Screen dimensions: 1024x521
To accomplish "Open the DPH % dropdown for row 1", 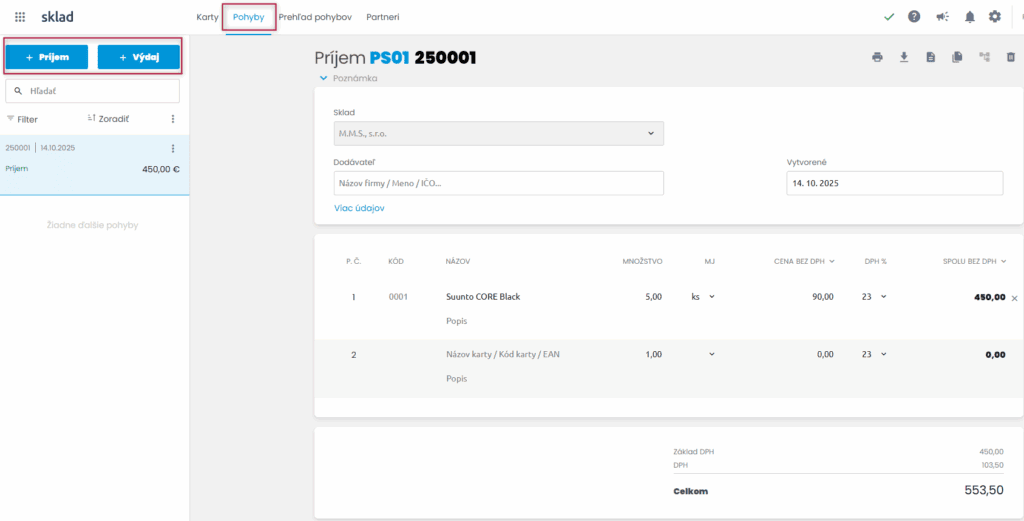I will point(873,297).
